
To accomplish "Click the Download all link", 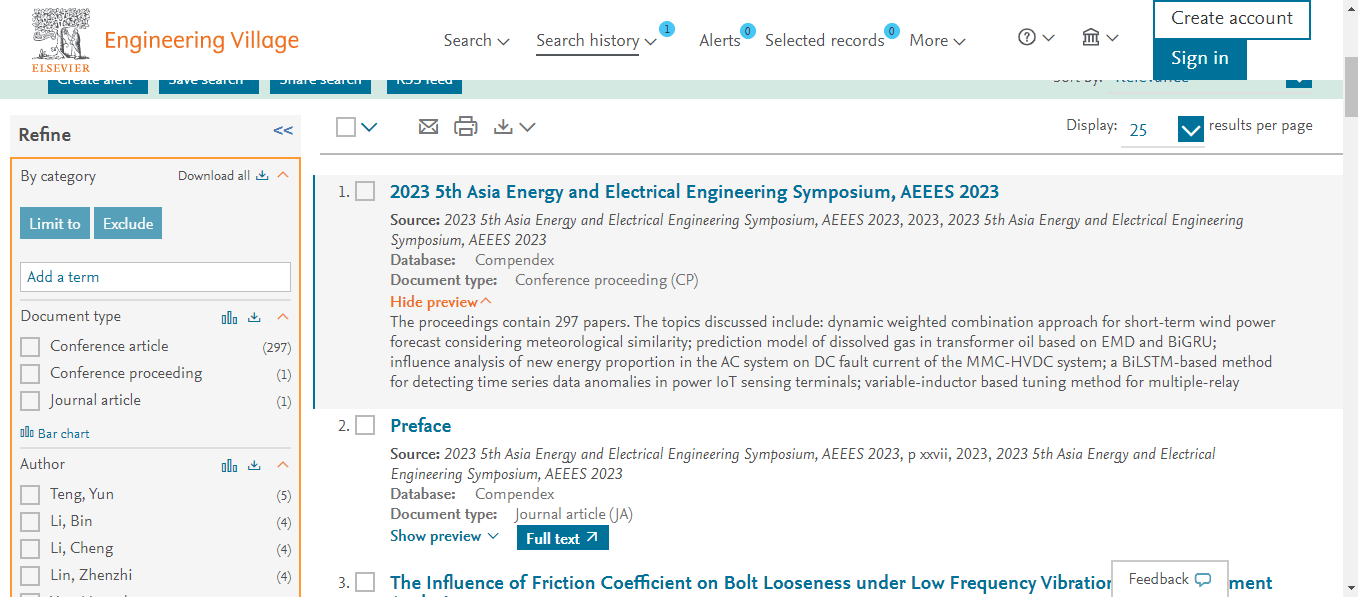I will (x=214, y=176).
